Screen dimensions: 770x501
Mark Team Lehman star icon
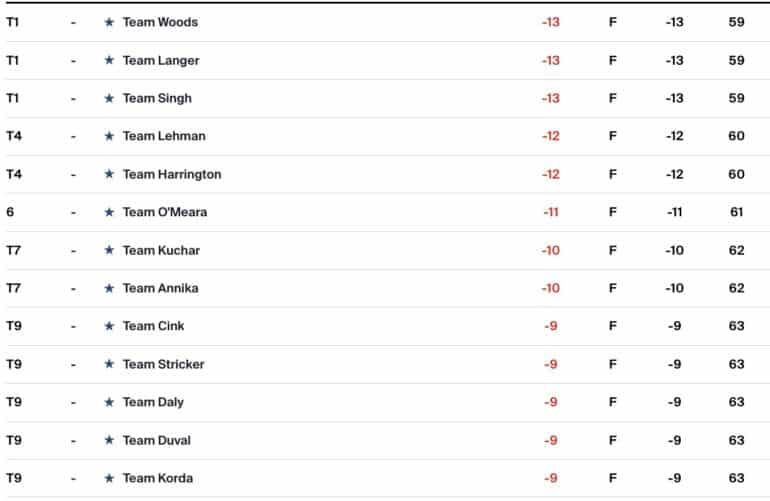pyautogui.click(x=109, y=136)
